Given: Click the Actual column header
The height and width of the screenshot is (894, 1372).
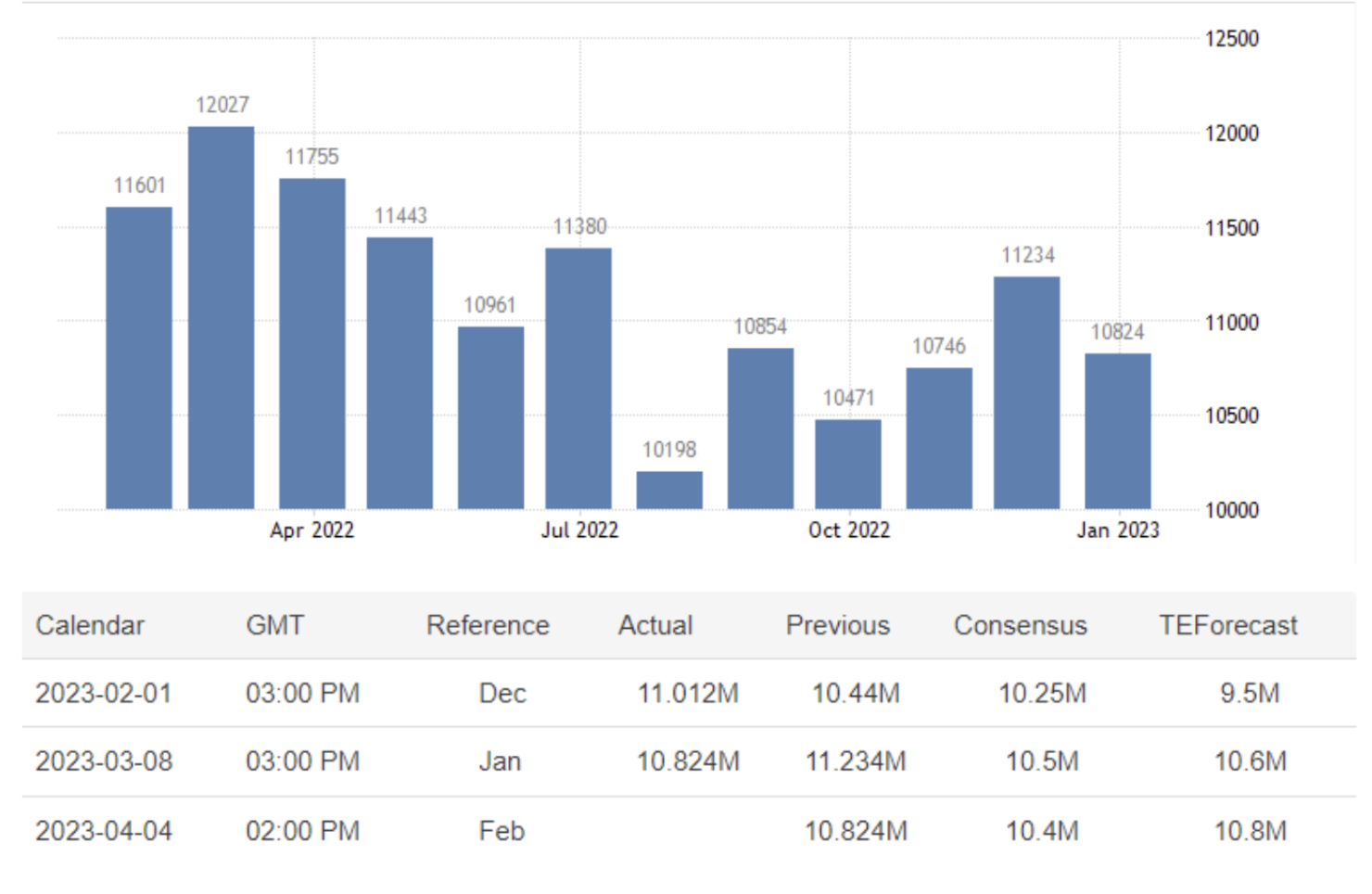Looking at the screenshot, I should pyautogui.click(x=655, y=625).
